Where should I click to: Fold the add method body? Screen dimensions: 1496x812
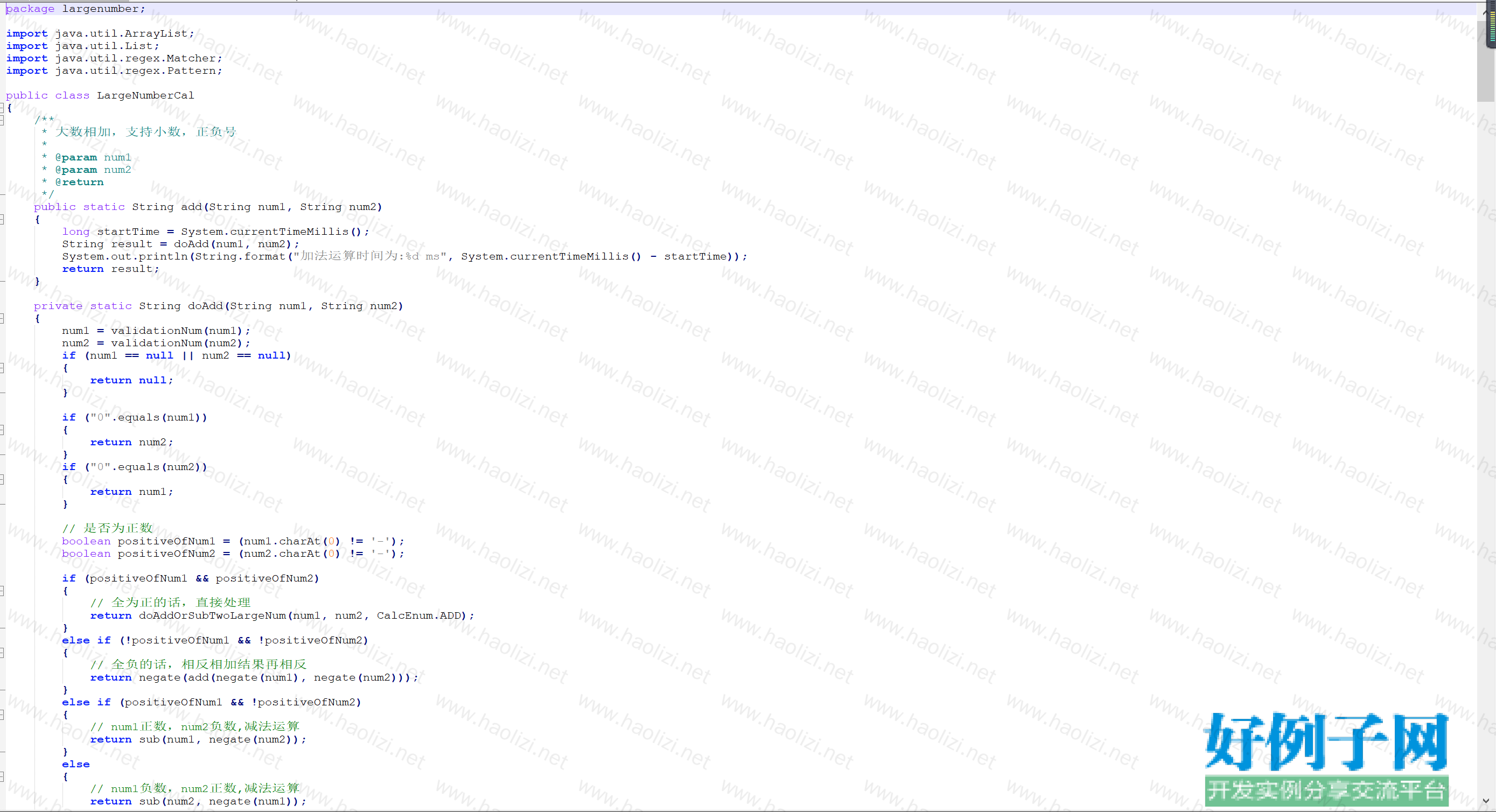coord(2,220)
